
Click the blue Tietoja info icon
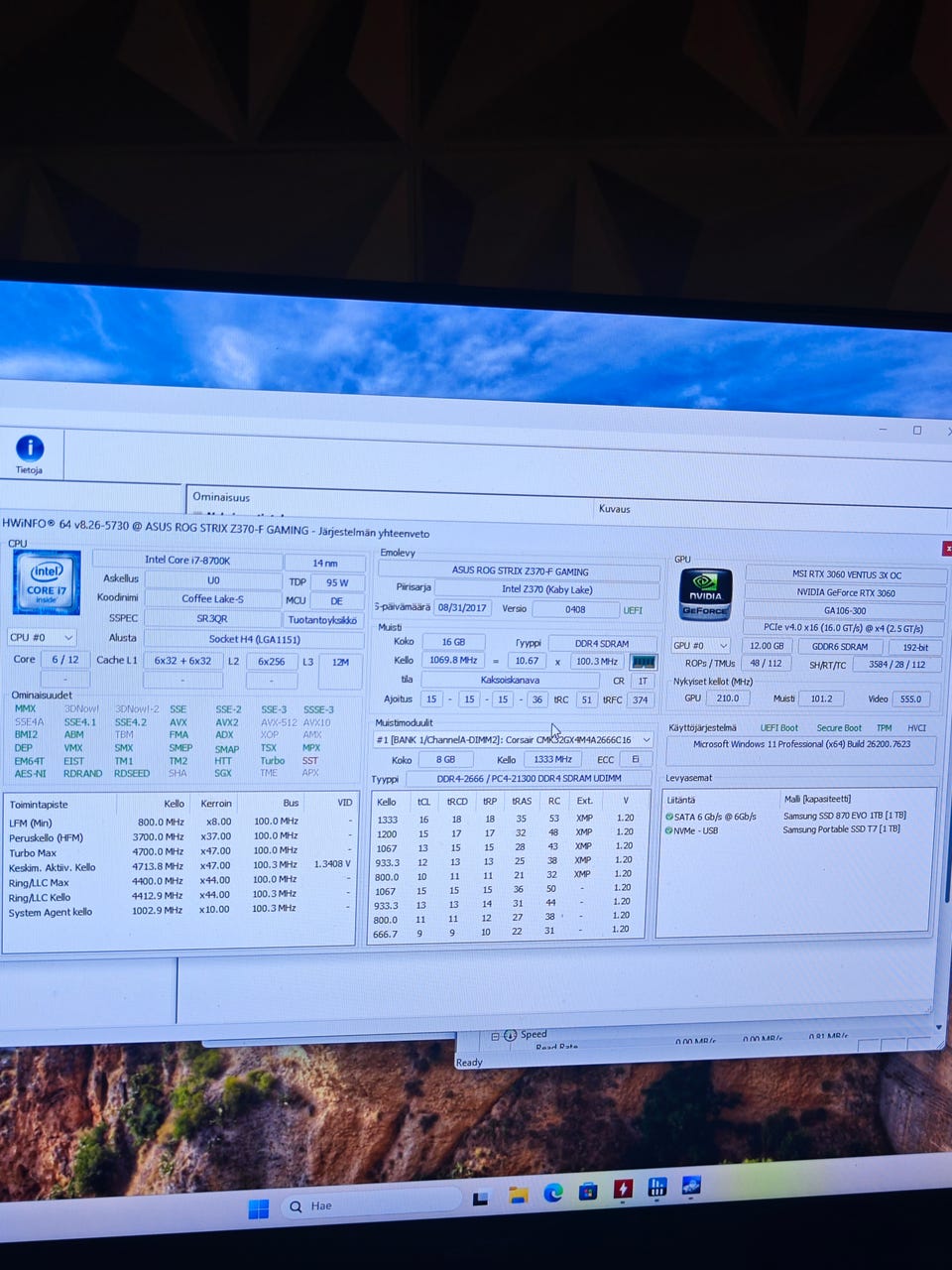click(x=30, y=448)
